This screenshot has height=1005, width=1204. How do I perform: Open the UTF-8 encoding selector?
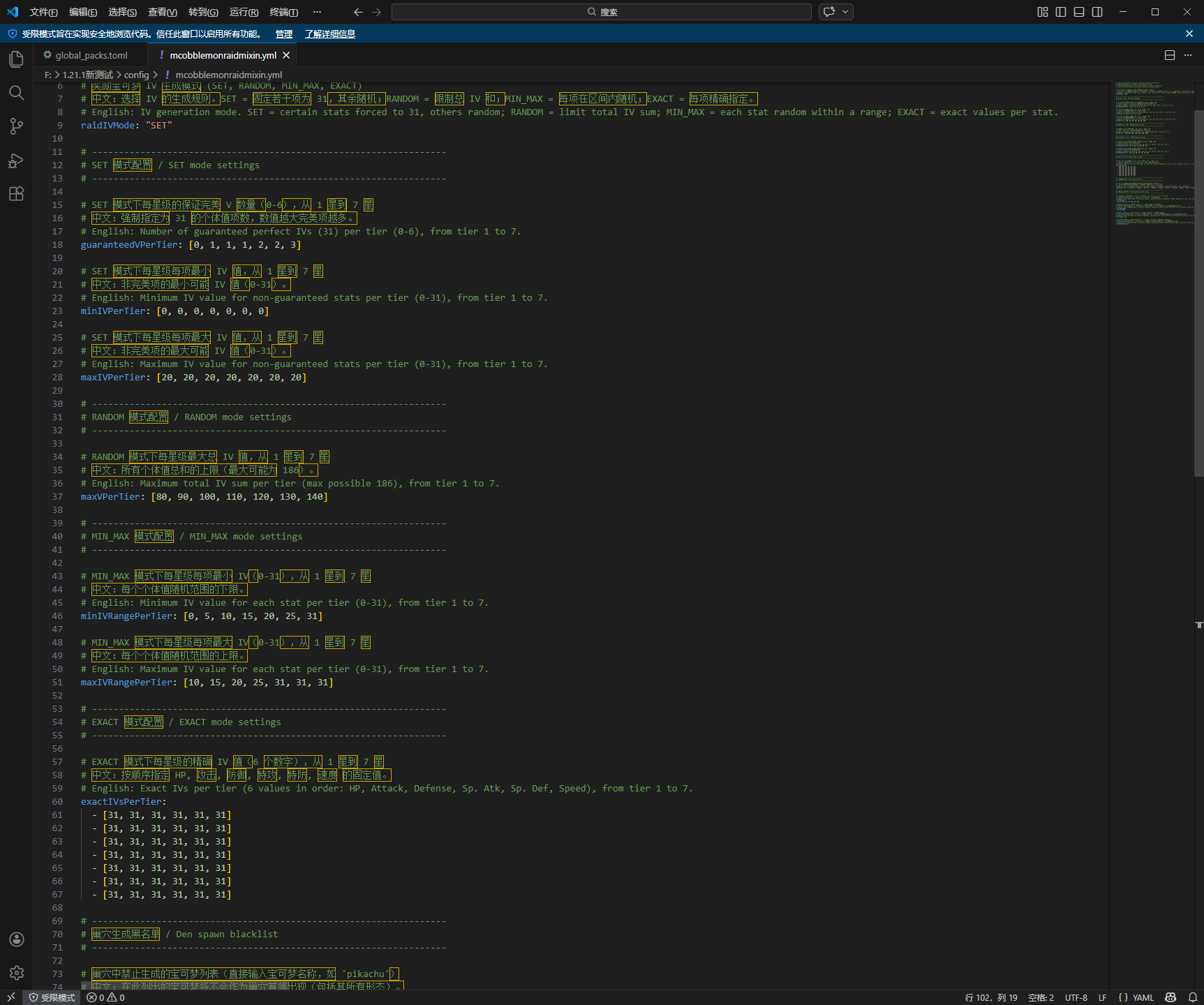[x=1076, y=998]
